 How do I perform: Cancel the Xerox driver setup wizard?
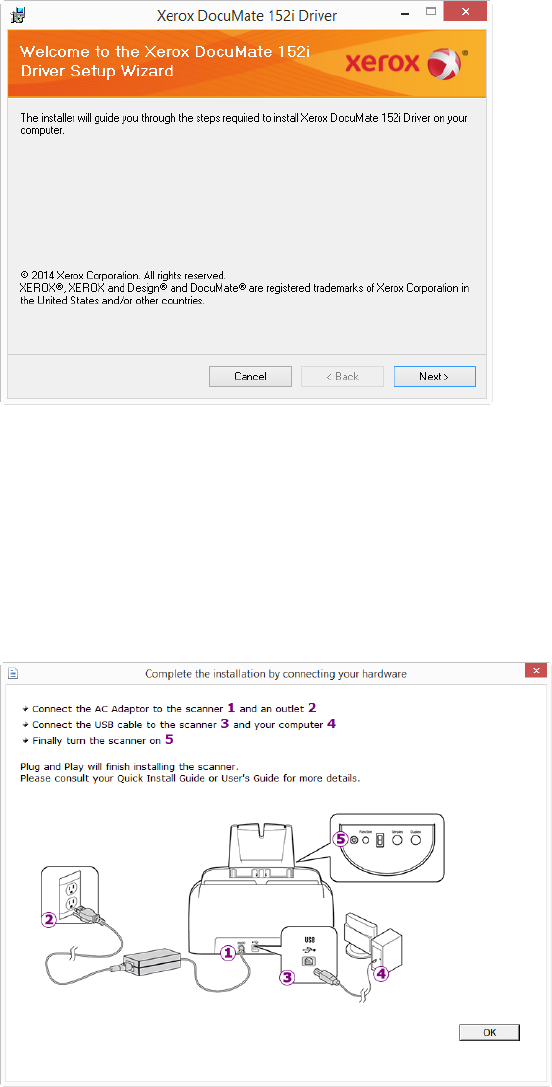click(x=250, y=376)
